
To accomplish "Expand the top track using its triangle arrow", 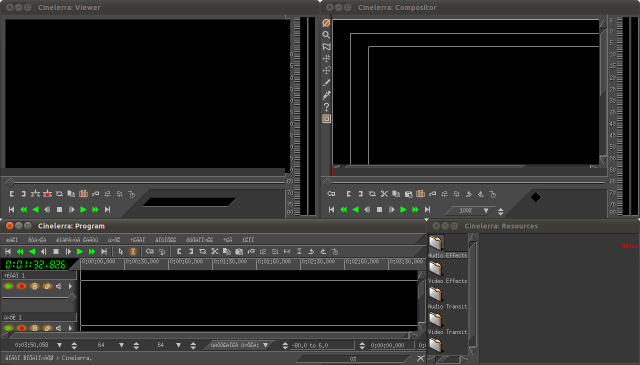I will pyautogui.click(x=70, y=286).
